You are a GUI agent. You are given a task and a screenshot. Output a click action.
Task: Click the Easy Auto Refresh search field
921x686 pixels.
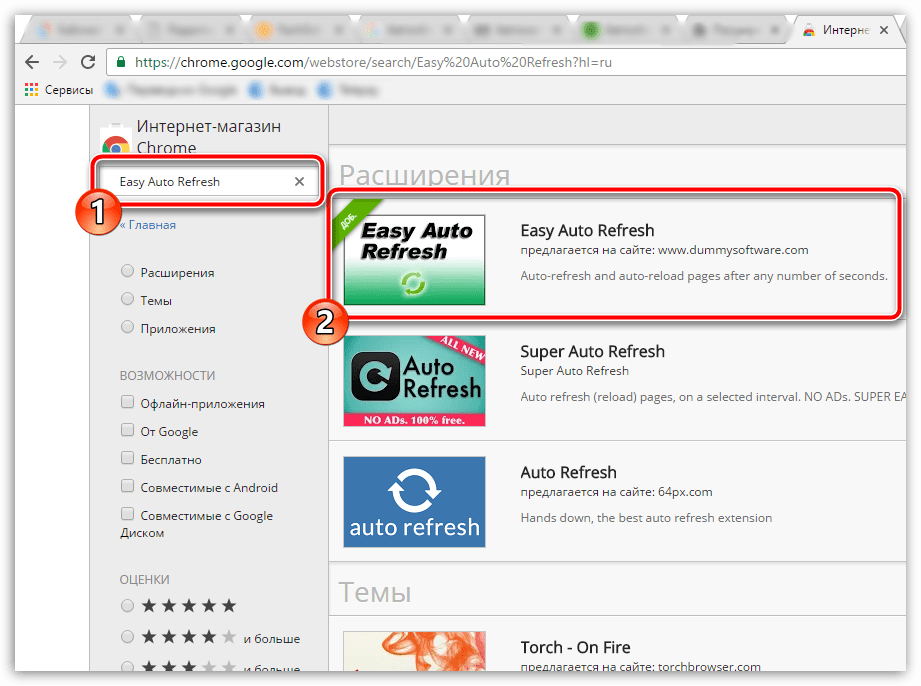pos(200,182)
